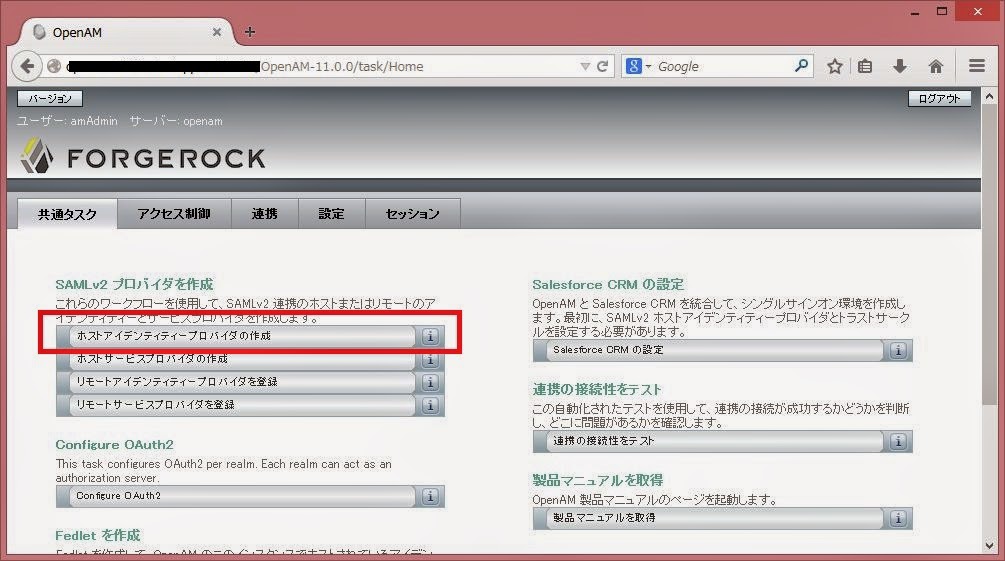Switch to the アクセス制御 tab
This screenshot has width=1005, height=561.
click(x=174, y=214)
